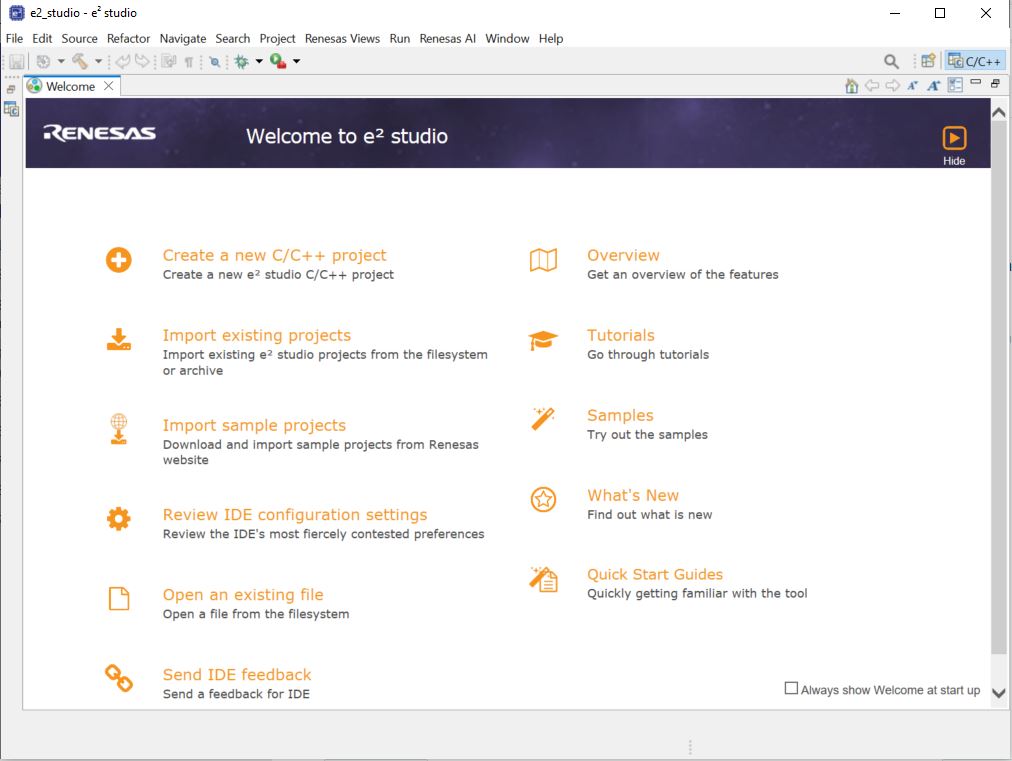Click the restore icon in left trim

tap(11, 89)
